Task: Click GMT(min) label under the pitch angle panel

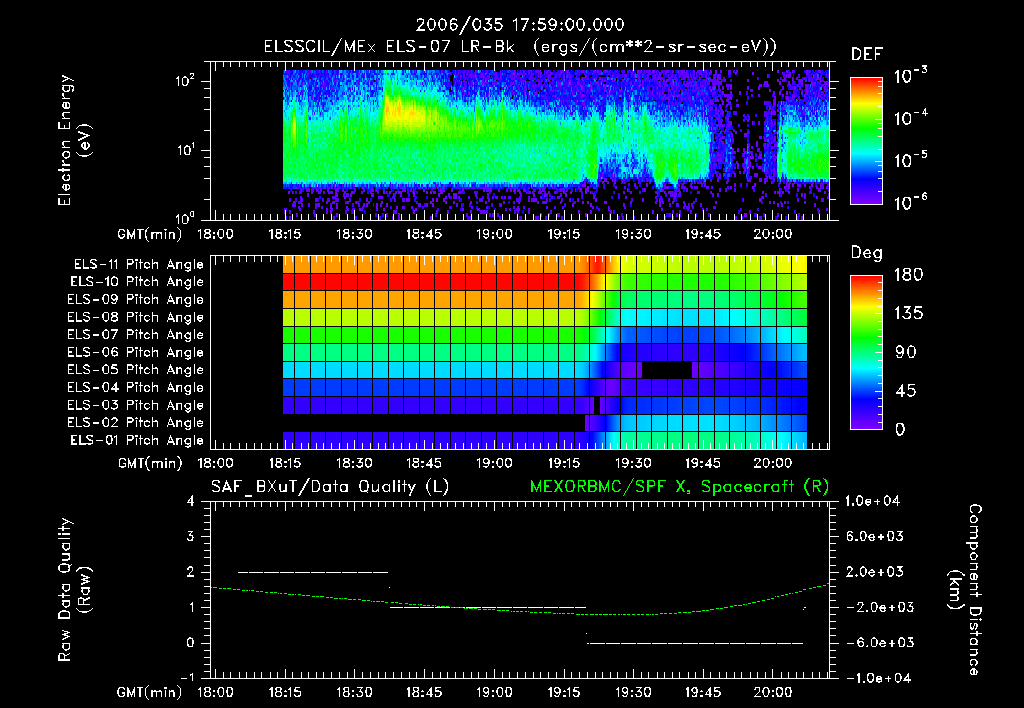Action: pyautogui.click(x=150, y=464)
